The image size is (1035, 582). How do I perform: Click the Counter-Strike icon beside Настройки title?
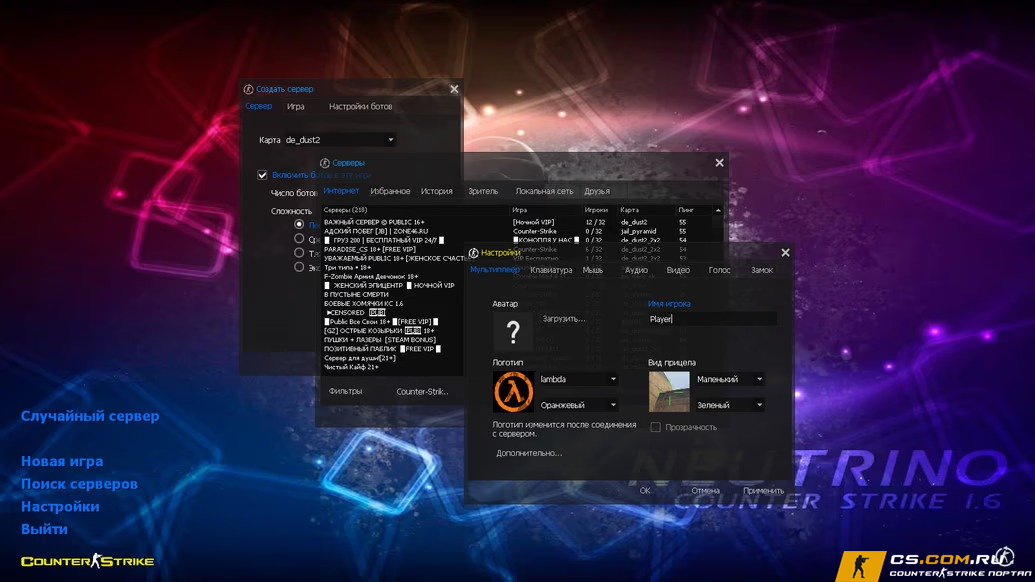tap(473, 253)
